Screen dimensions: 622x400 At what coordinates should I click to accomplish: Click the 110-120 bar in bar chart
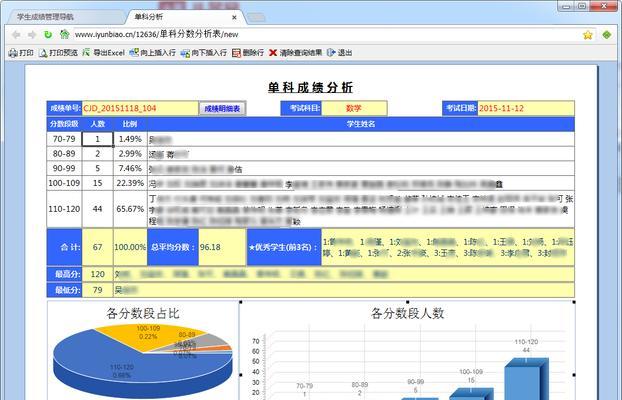(x=526, y=381)
